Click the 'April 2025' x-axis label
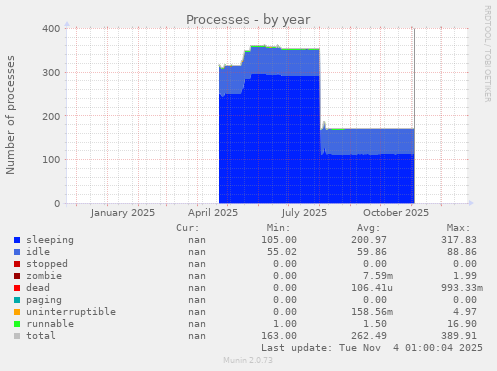Screen dimensions: 497x371 (213, 213)
